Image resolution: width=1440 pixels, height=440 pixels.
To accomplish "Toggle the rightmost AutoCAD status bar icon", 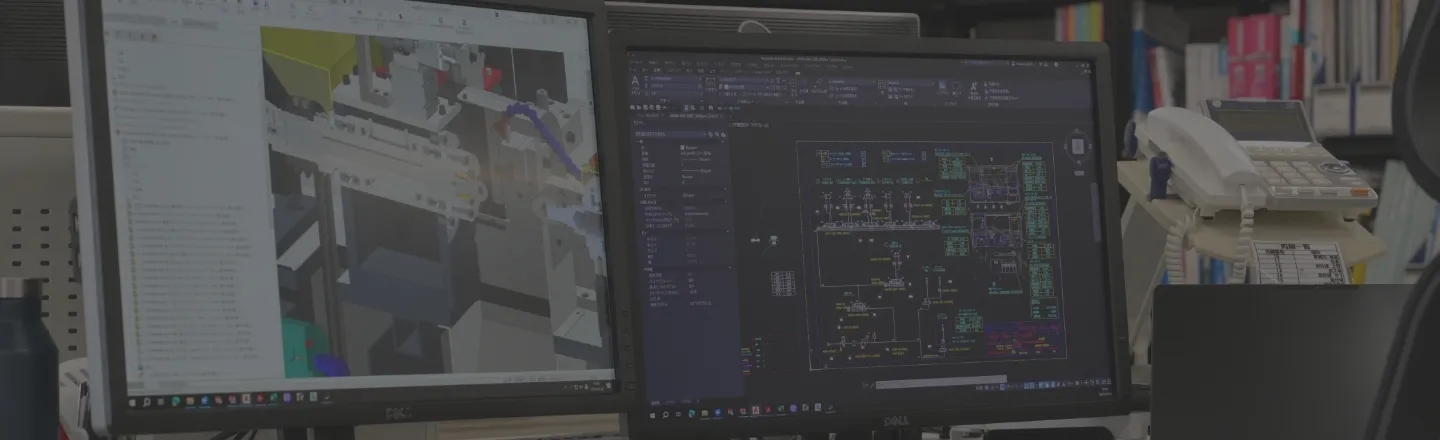I will click(1108, 382).
